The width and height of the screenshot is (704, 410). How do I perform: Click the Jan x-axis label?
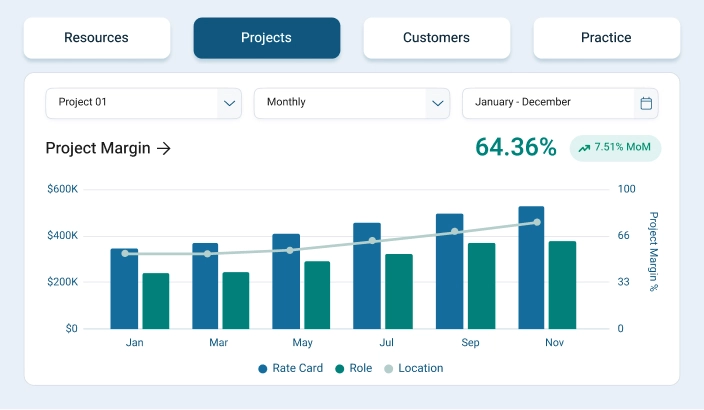tap(135, 343)
